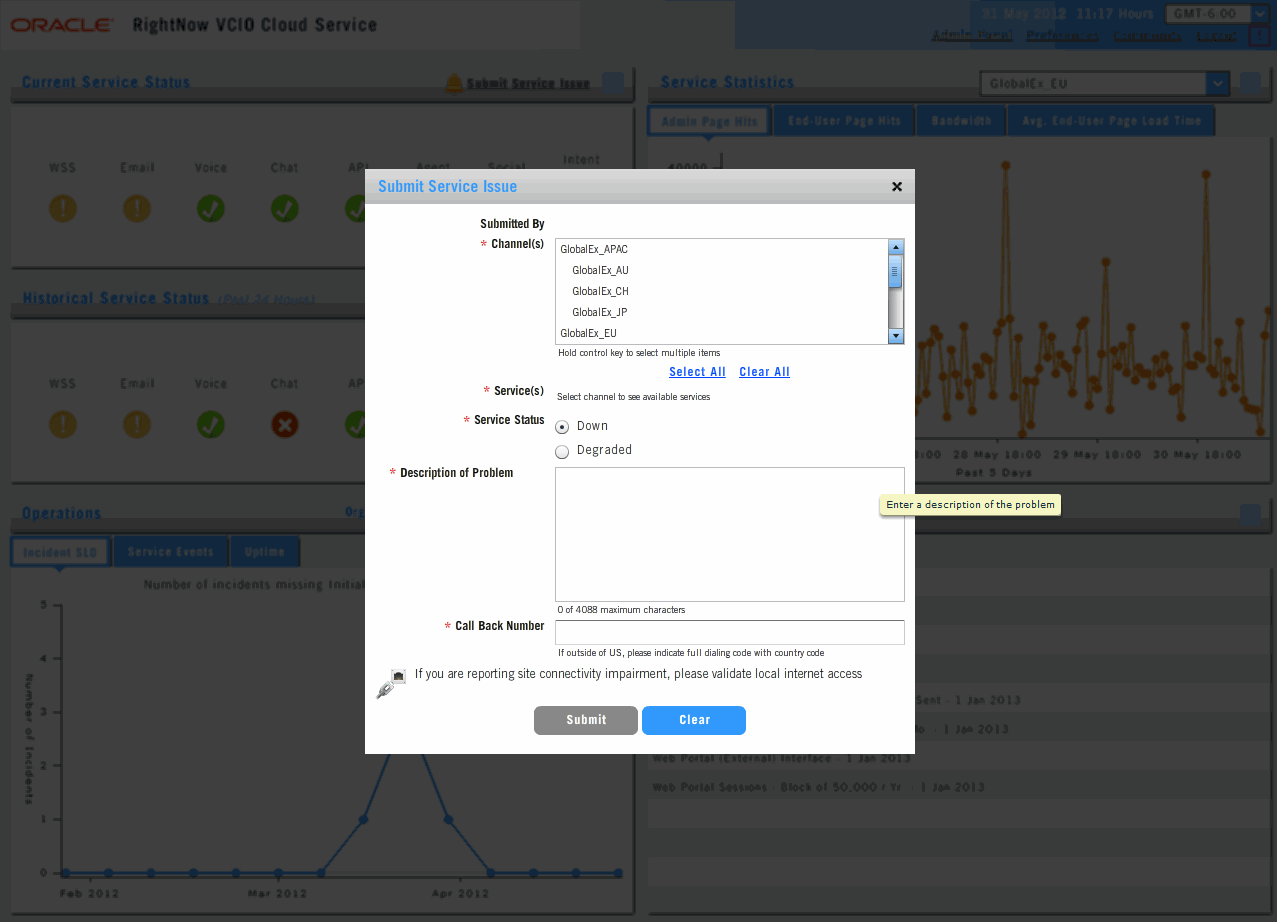Click the Oracle logo
This screenshot has width=1277, height=922.
point(61,25)
